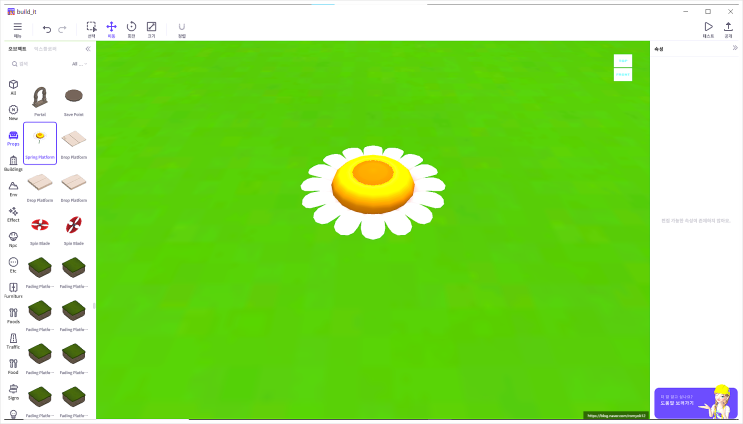743x424 pixels.
Task: Collapse the right properties panel
Action: (x=735, y=48)
